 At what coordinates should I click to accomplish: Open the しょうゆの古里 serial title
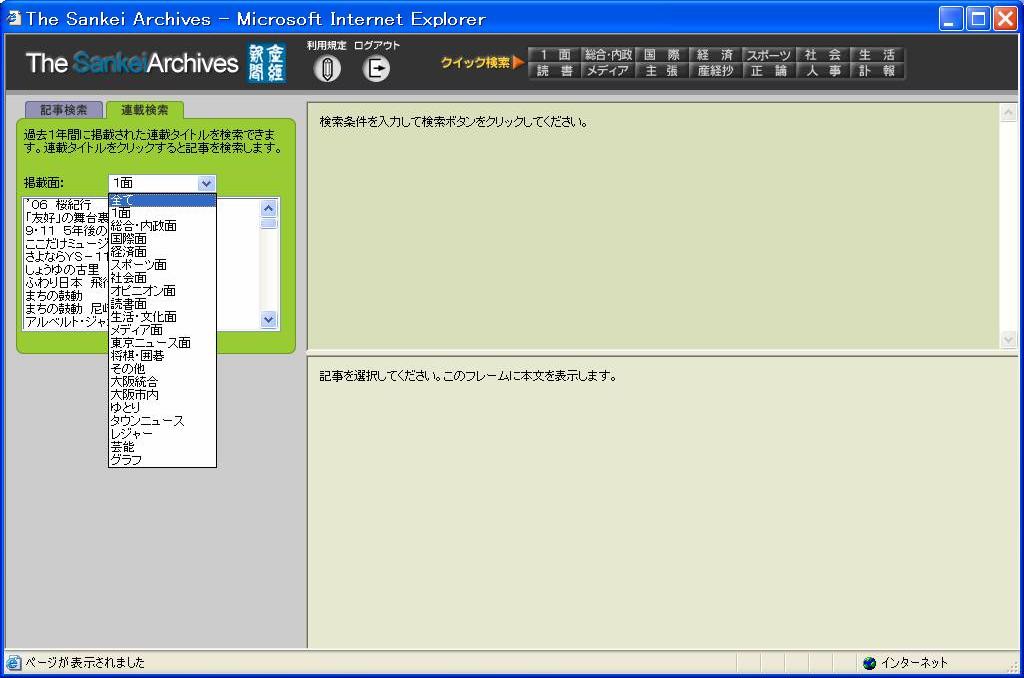(62, 269)
